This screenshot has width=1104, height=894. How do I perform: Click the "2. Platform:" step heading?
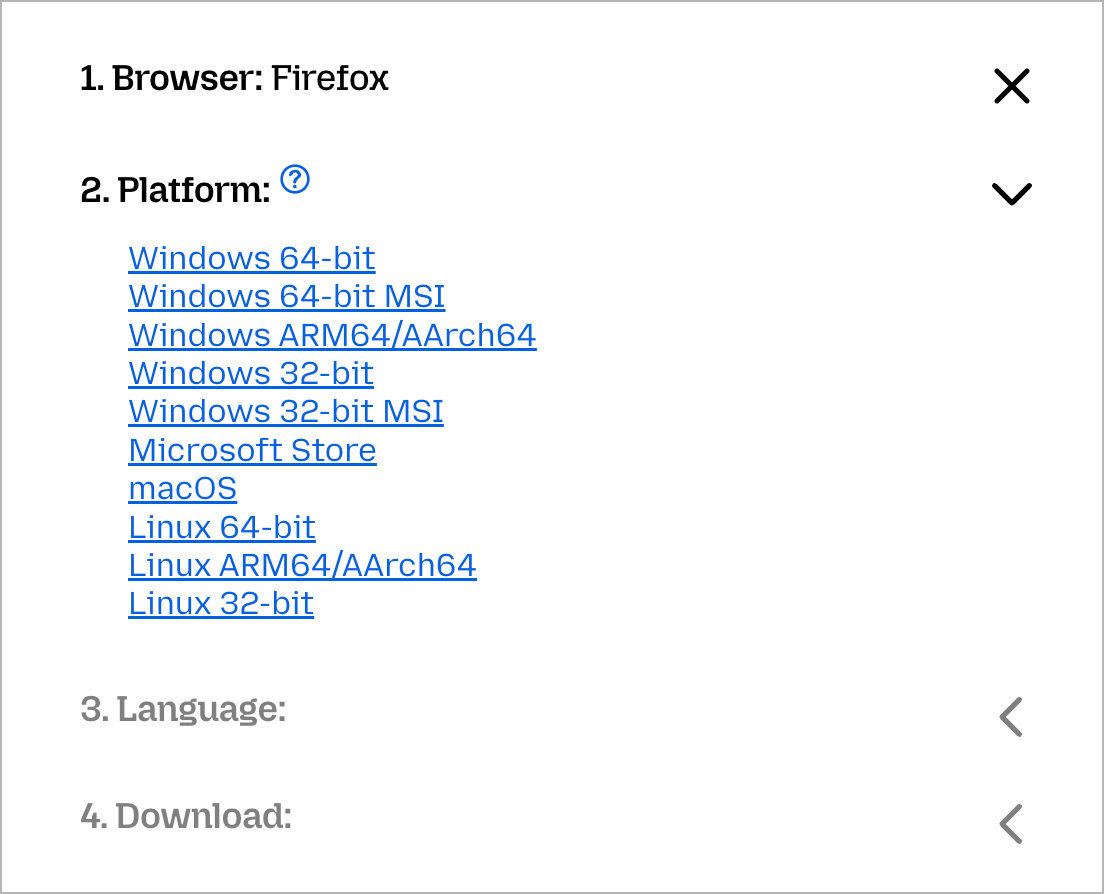tap(175, 190)
